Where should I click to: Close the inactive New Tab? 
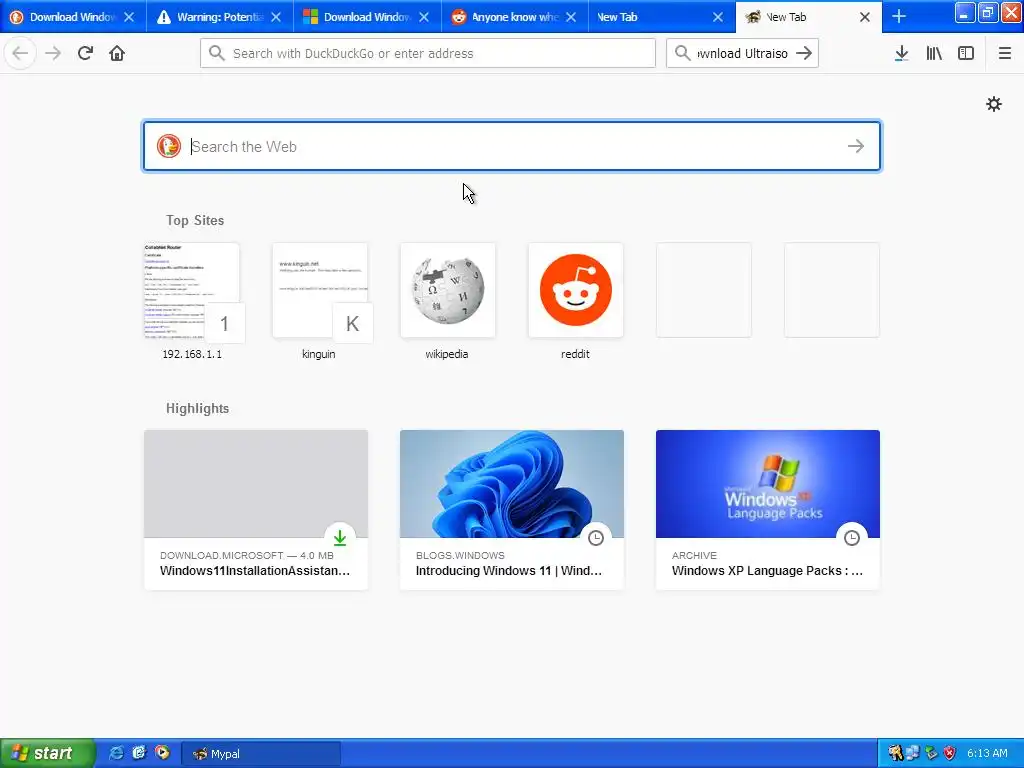pyautogui.click(x=718, y=17)
